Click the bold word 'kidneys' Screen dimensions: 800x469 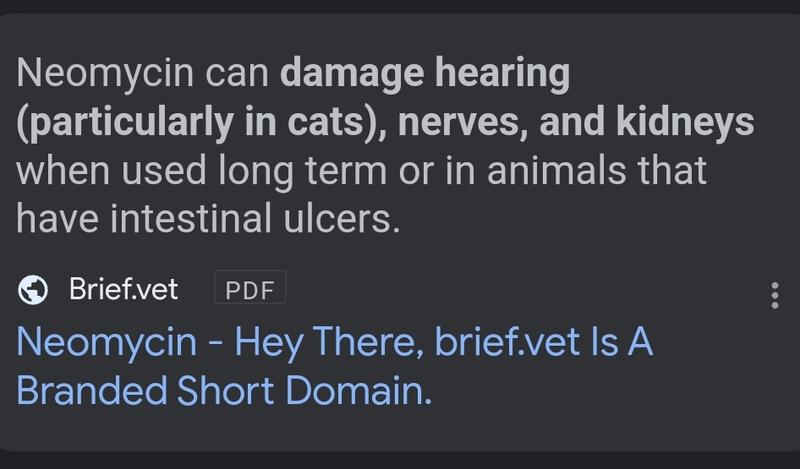[685, 123]
